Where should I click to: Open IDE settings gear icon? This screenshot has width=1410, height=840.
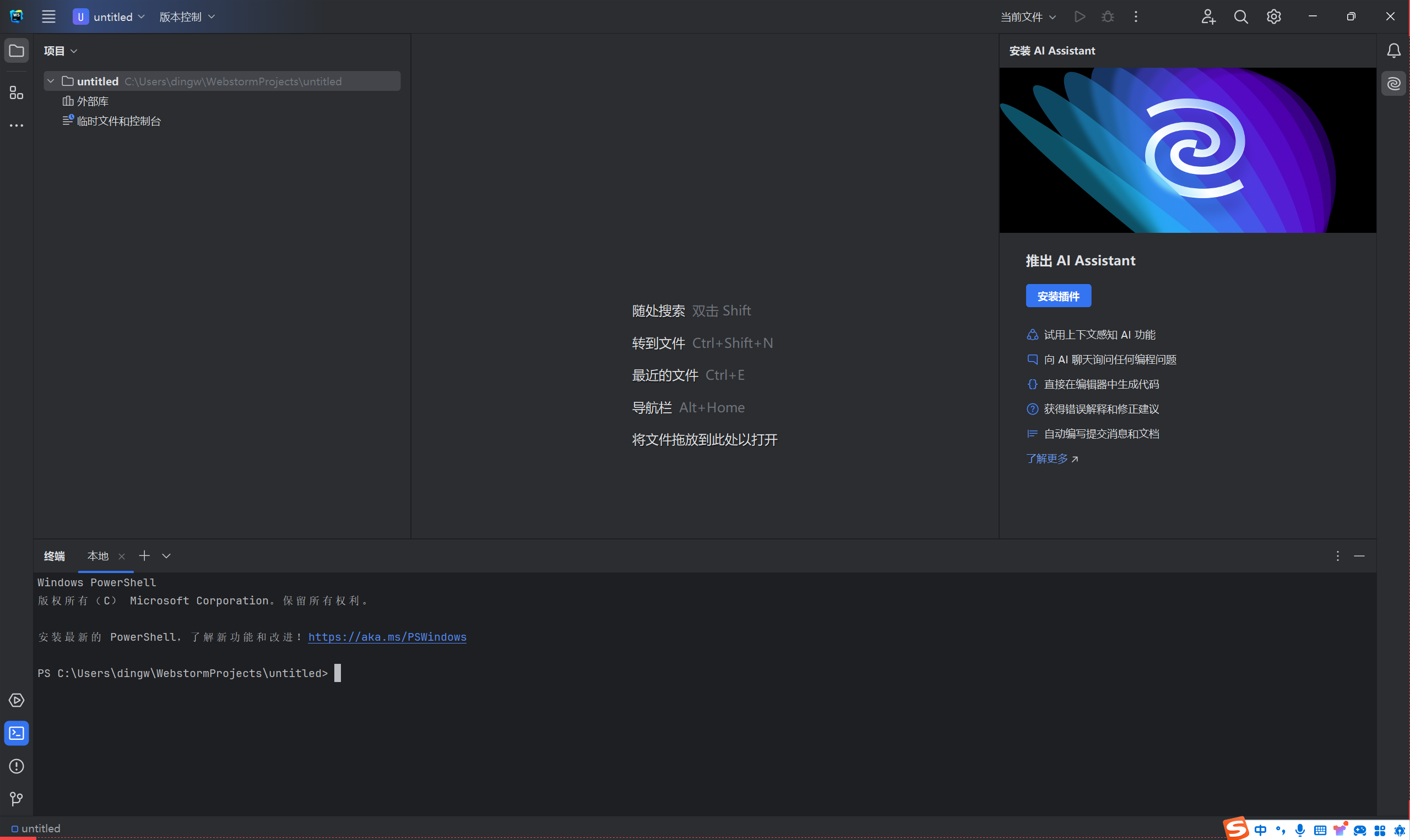coord(1273,17)
